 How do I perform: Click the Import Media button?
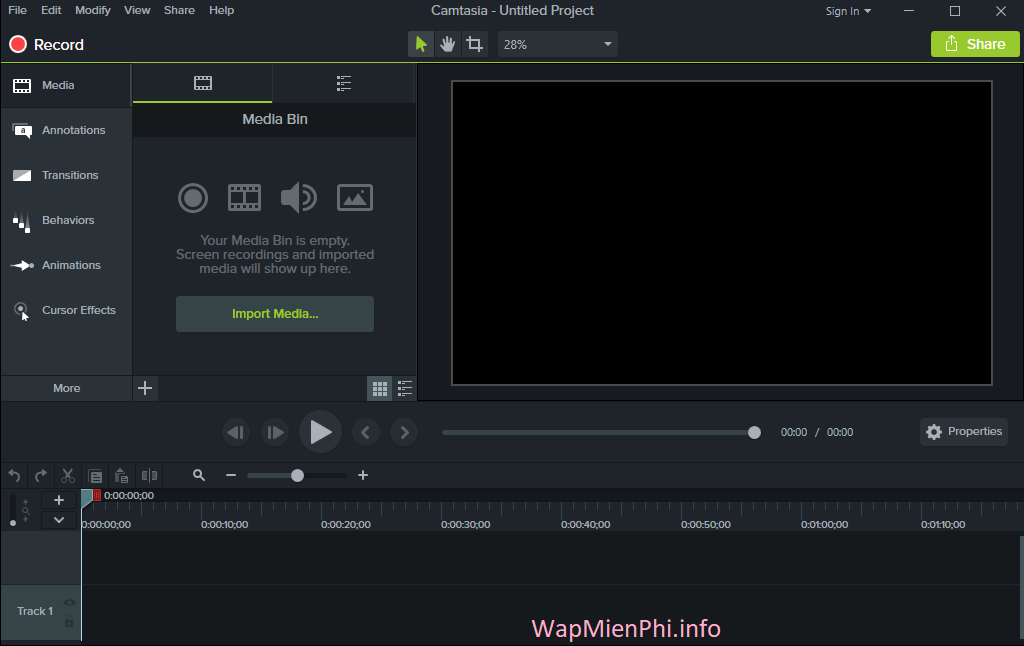pos(275,314)
